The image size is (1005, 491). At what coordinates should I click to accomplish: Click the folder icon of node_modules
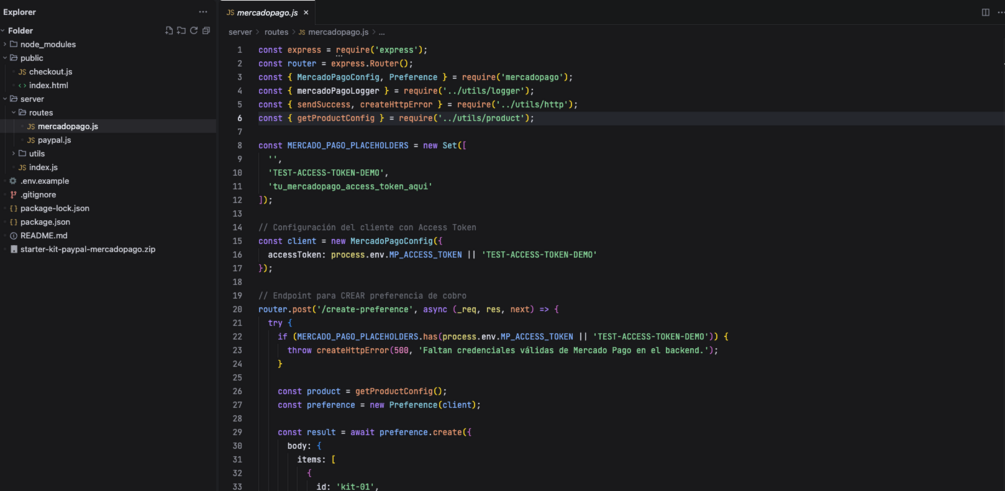coord(13,44)
